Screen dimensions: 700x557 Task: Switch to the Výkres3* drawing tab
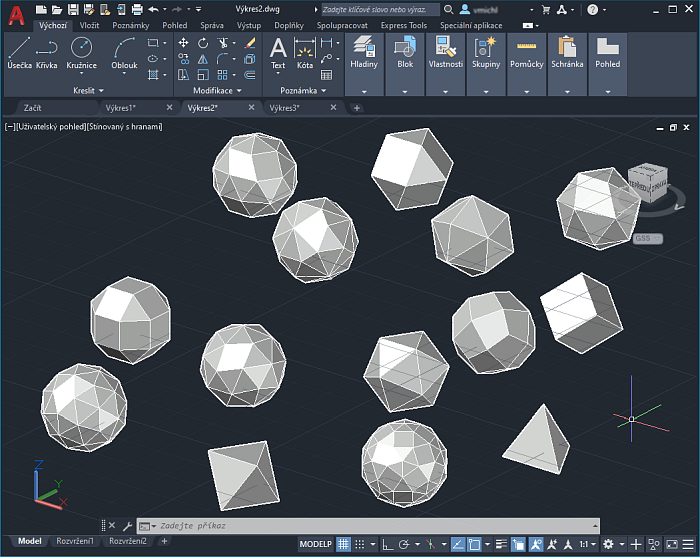click(285, 107)
